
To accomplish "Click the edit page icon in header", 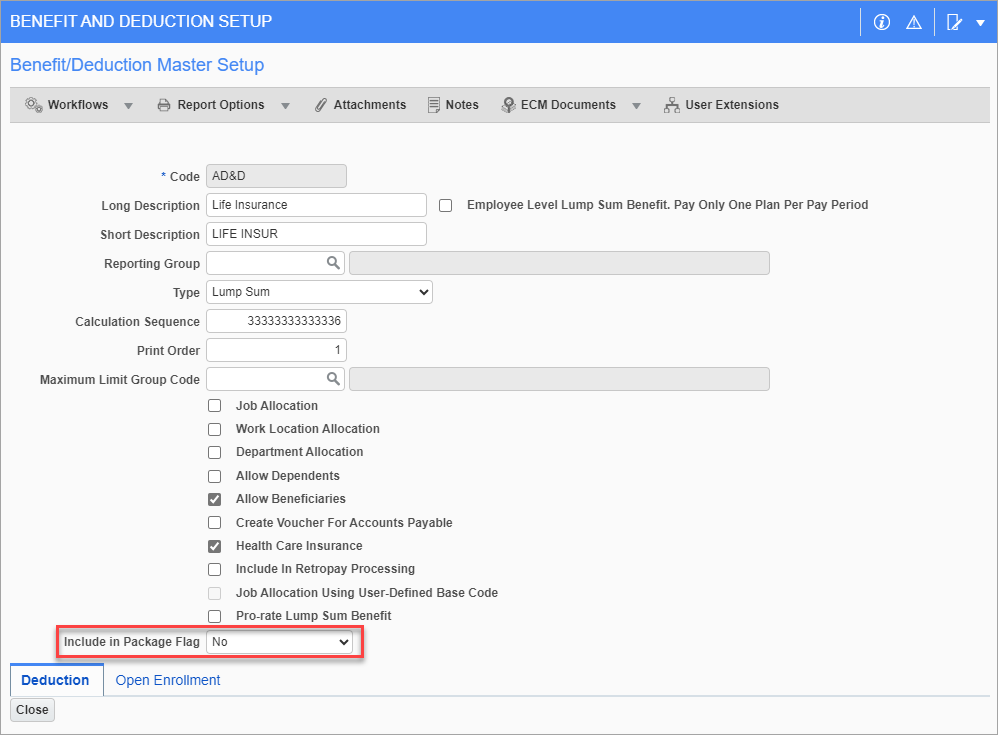I will click(x=954, y=22).
